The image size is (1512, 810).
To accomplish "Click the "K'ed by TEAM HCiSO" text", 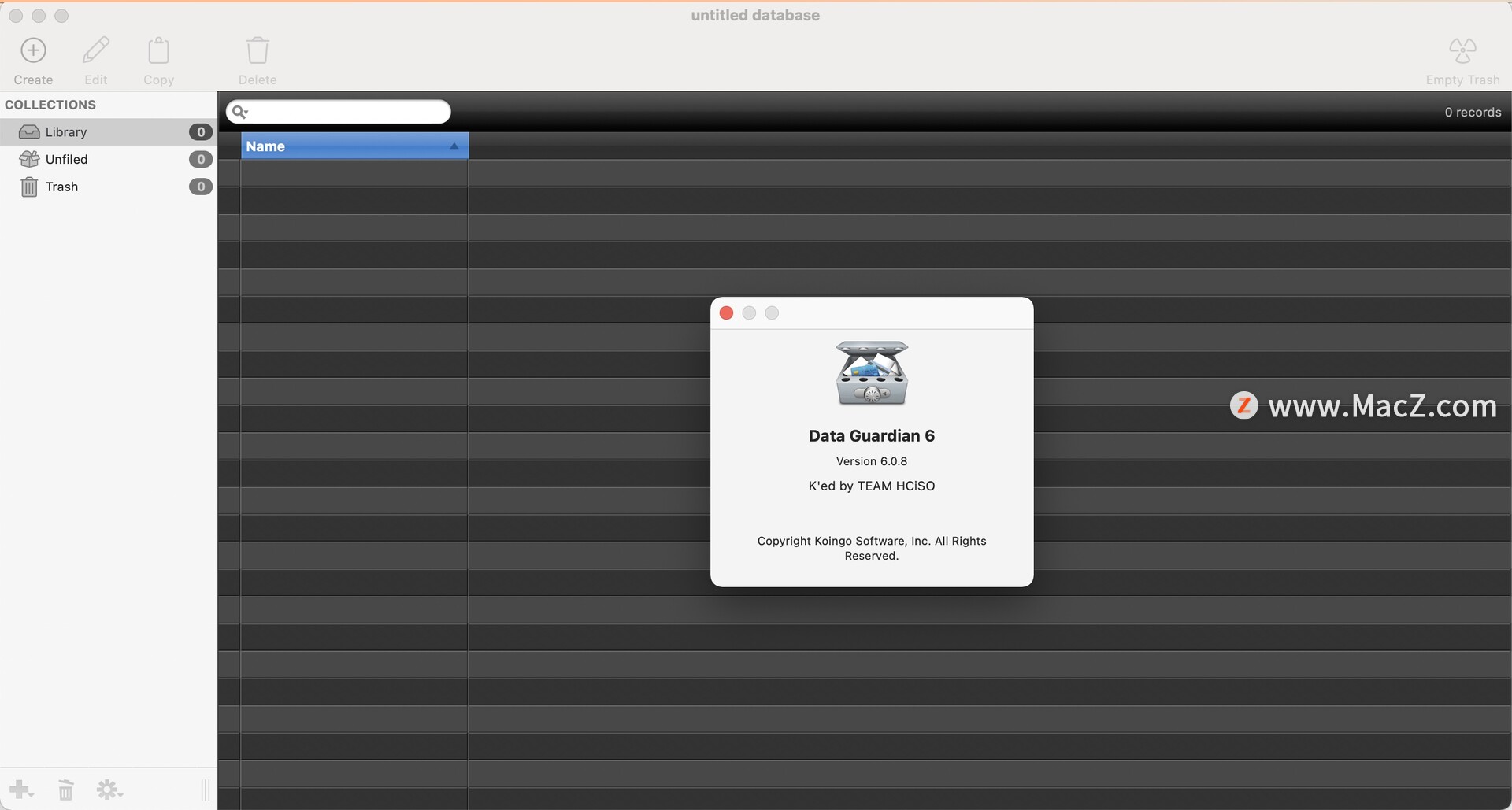I will pos(872,486).
